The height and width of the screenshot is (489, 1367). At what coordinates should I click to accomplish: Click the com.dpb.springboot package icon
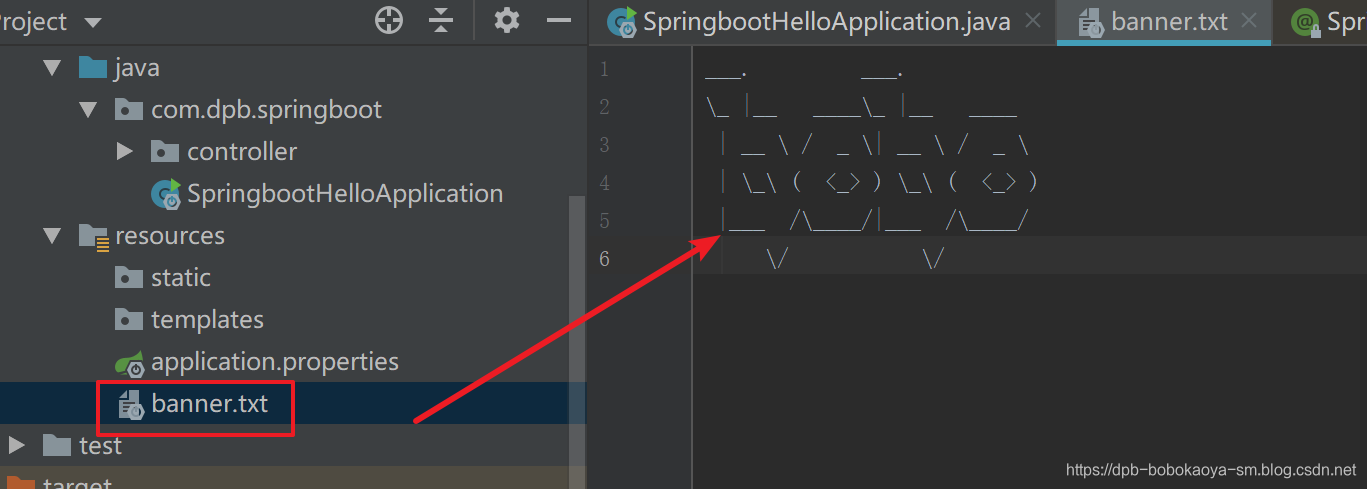click(x=129, y=109)
